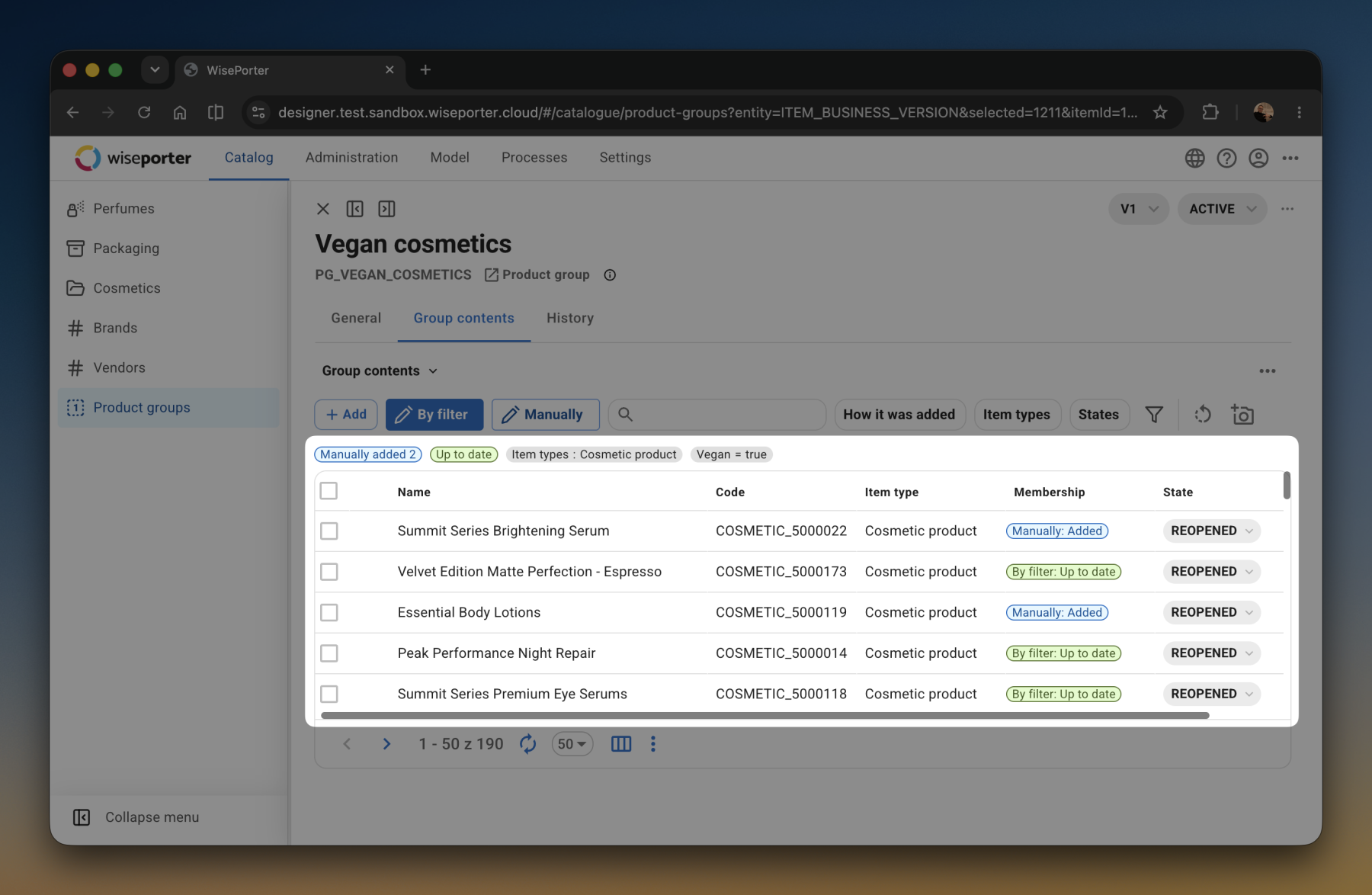Image resolution: width=1372 pixels, height=895 pixels.
Task: Refresh table with the pagination reload icon
Action: point(527,744)
